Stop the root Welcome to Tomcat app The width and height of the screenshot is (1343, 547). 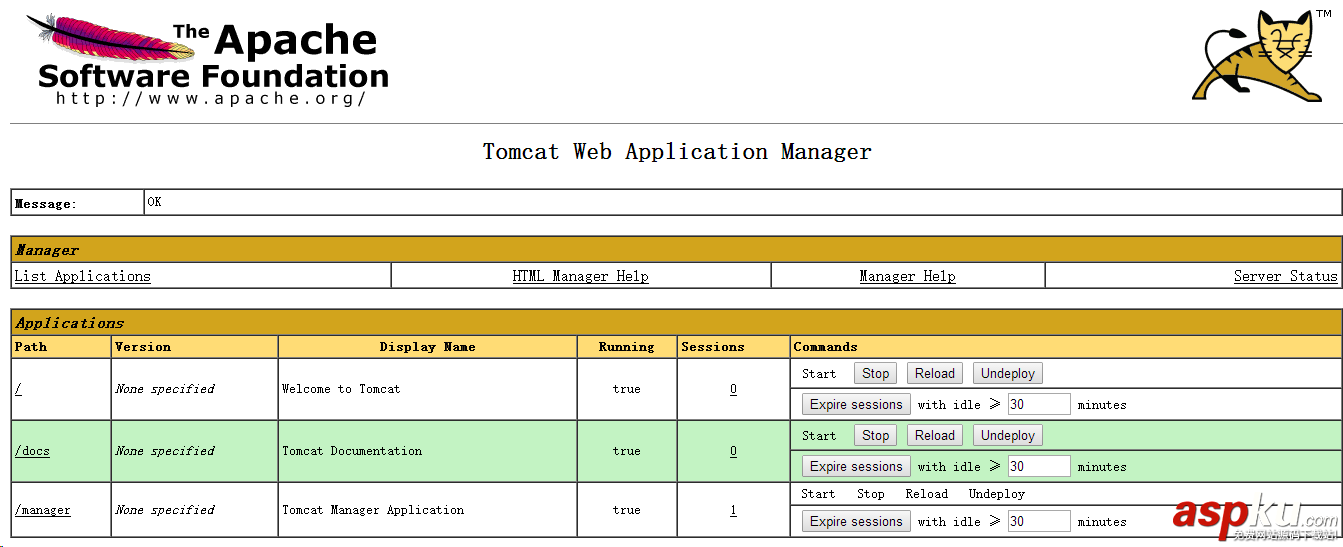click(875, 373)
